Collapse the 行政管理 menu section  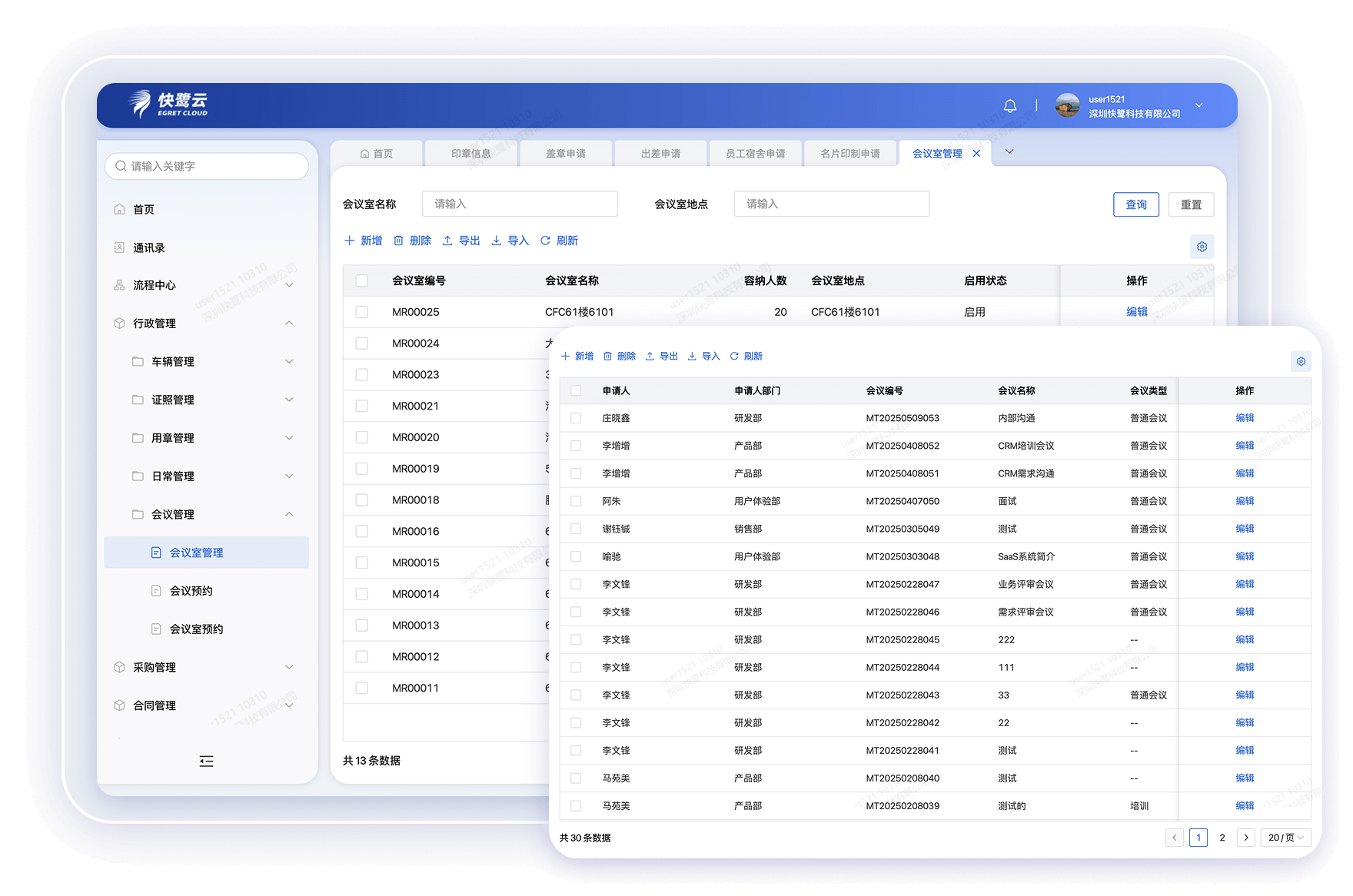click(x=289, y=324)
